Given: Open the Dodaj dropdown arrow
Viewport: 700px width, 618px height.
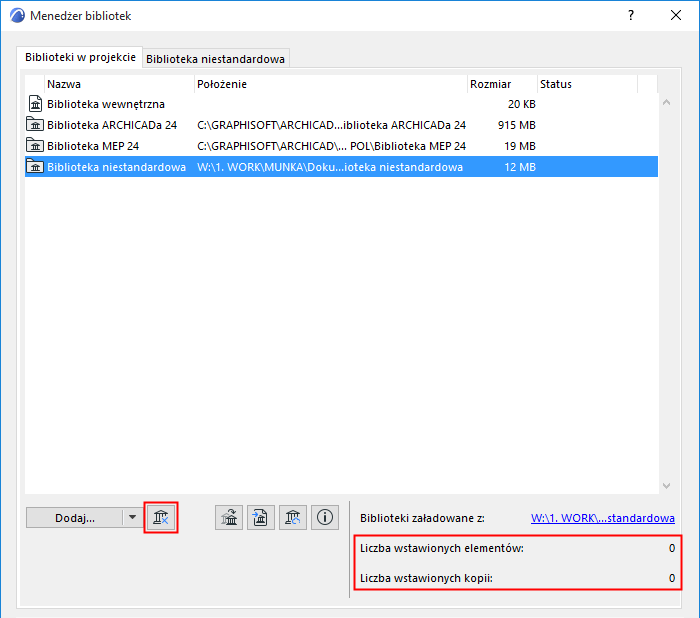Looking at the screenshot, I should click(133, 517).
